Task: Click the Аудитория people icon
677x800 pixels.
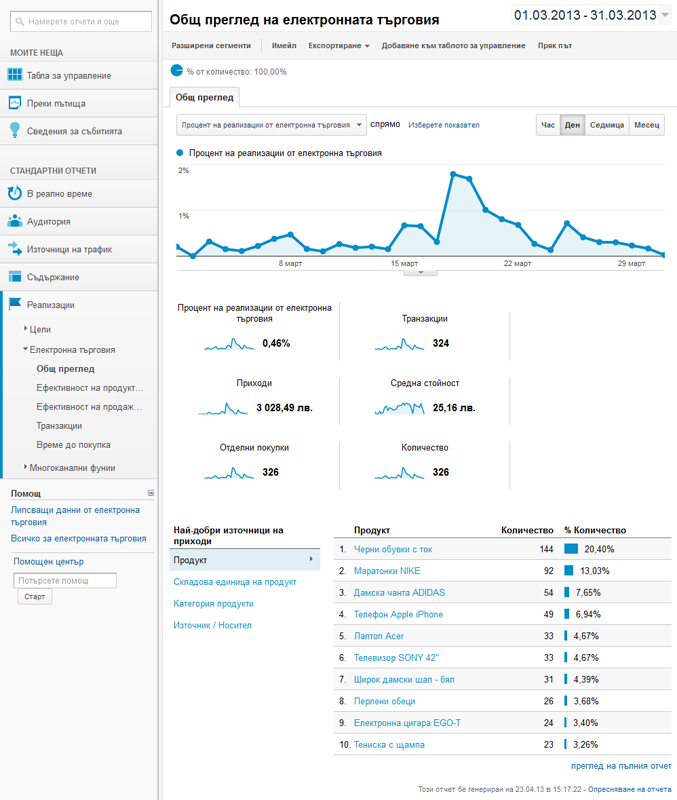Action: coord(15,221)
